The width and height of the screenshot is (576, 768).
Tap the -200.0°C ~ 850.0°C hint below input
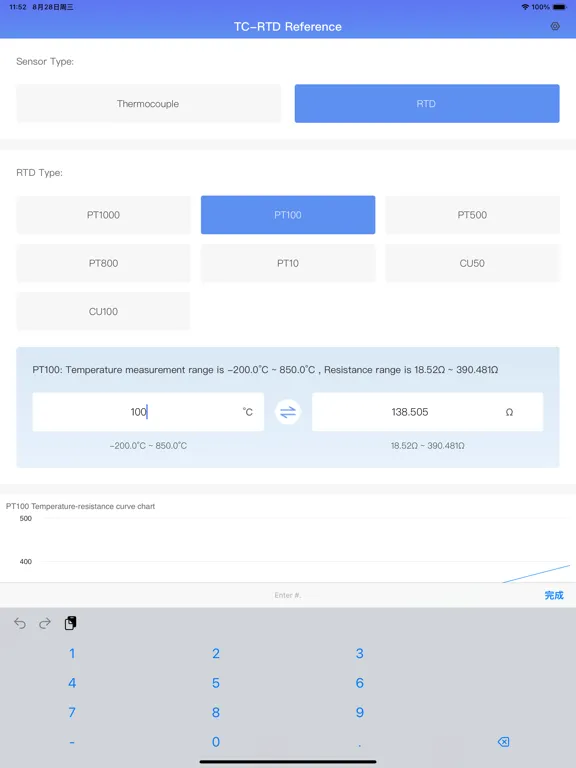point(148,446)
